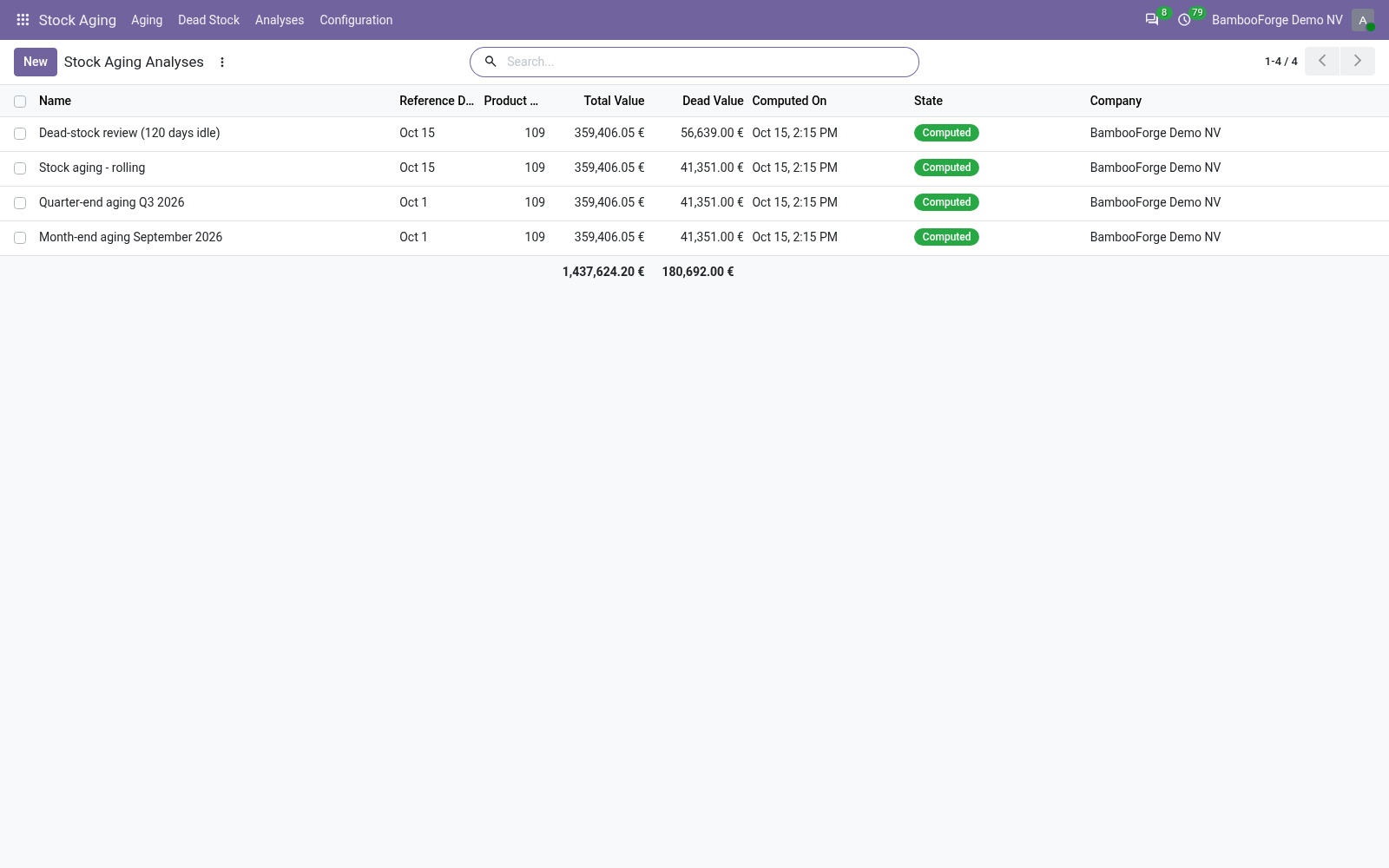Switch company via BambooForge Demo NV
Viewport: 1389px width, 868px height.
click(1277, 20)
